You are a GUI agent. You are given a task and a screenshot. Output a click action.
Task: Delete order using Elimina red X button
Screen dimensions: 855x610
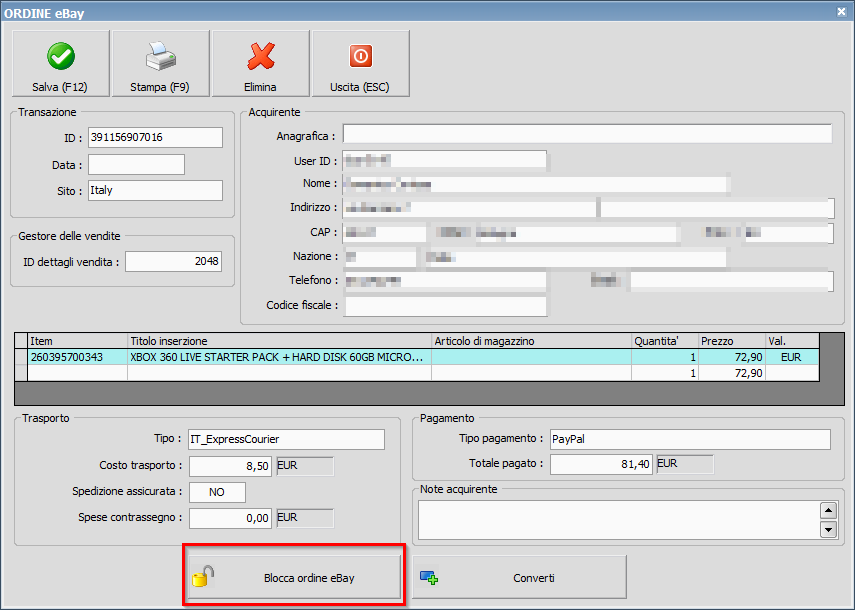(261, 63)
